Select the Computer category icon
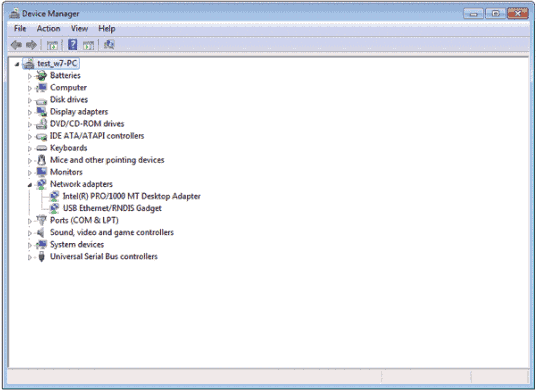536x391 pixels. click(41, 87)
